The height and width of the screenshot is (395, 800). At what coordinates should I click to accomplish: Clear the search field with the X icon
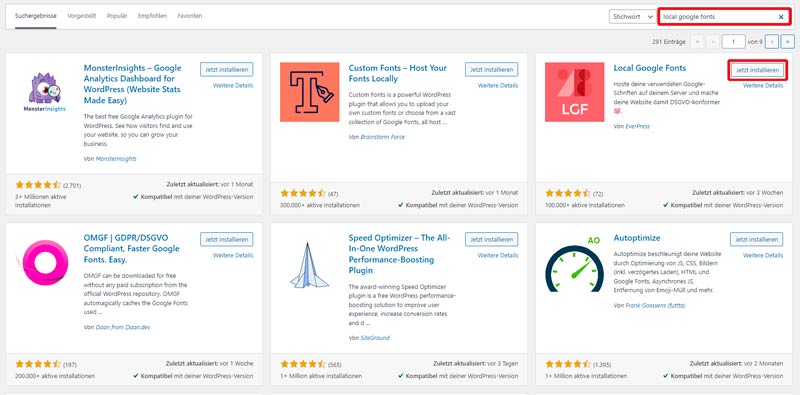click(781, 17)
